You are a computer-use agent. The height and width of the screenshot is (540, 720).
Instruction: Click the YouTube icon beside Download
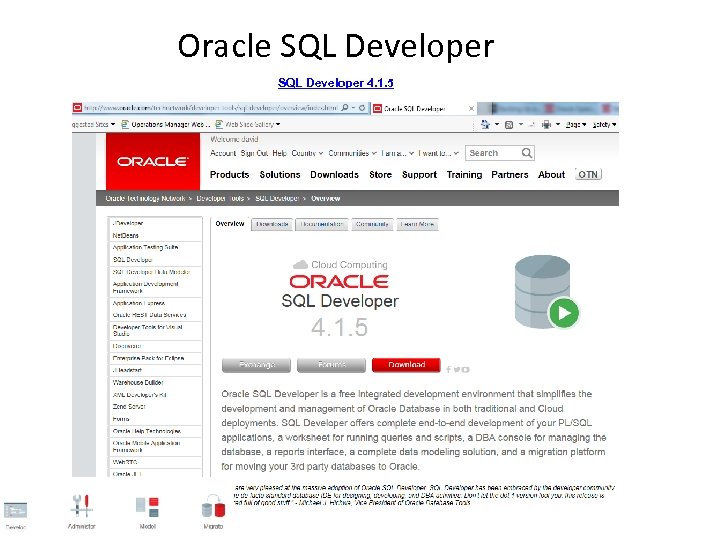466,369
